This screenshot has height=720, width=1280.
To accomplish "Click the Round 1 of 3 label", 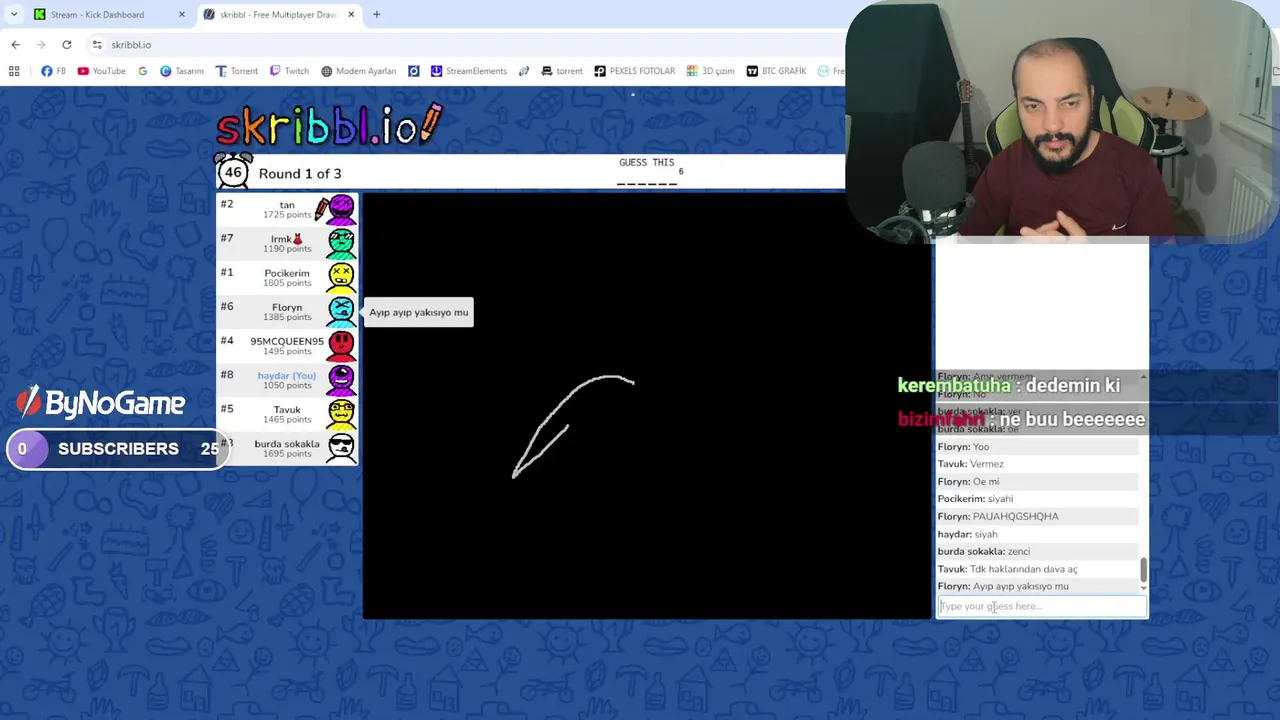I will [x=300, y=173].
